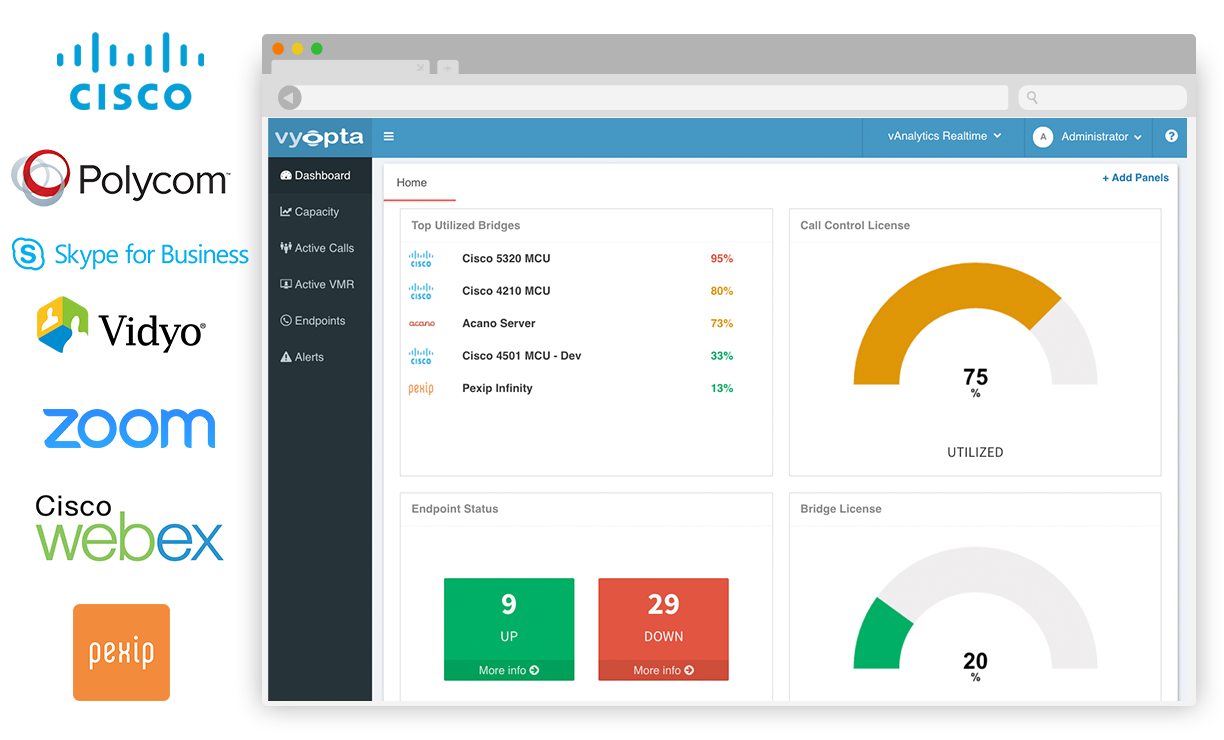
Task: Select Cisco 4501 MCU - Dev bridge name
Action: (x=522, y=356)
